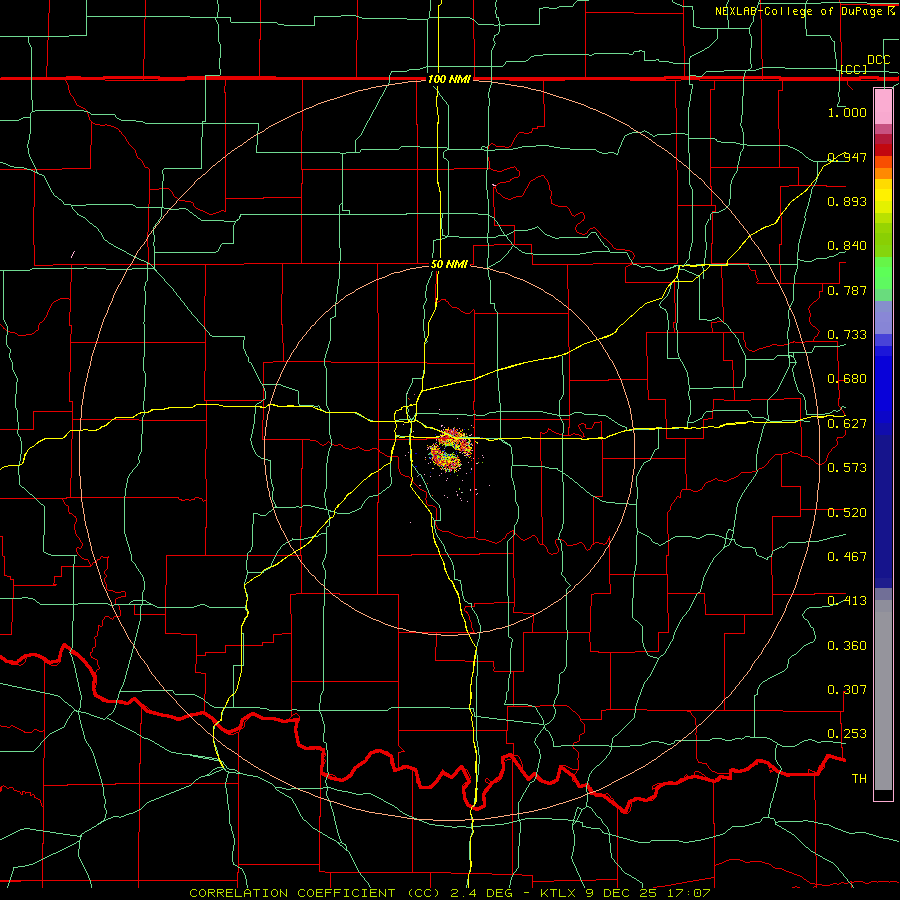
Task: Click the 0.520 legend value
Action: (847, 513)
